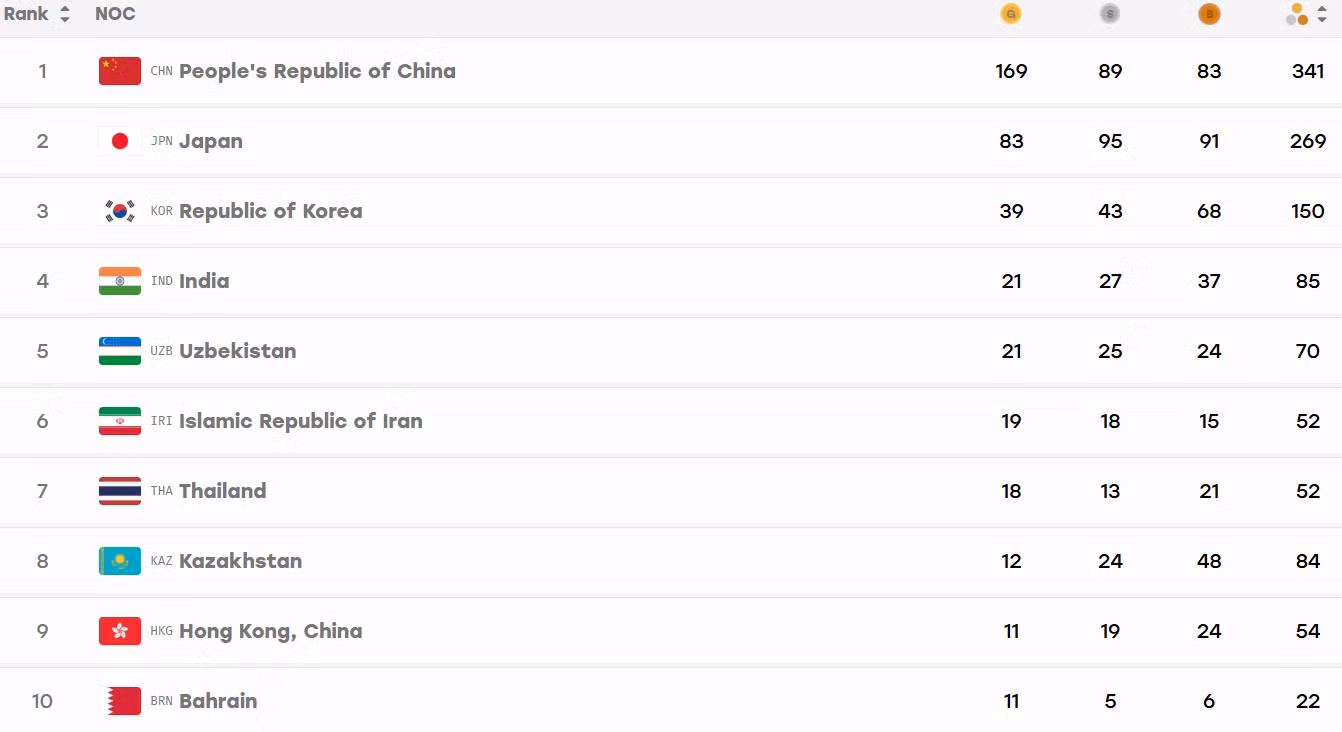The width and height of the screenshot is (1342, 732).
Task: Click the Kazakhstan flag icon
Action: (120, 561)
